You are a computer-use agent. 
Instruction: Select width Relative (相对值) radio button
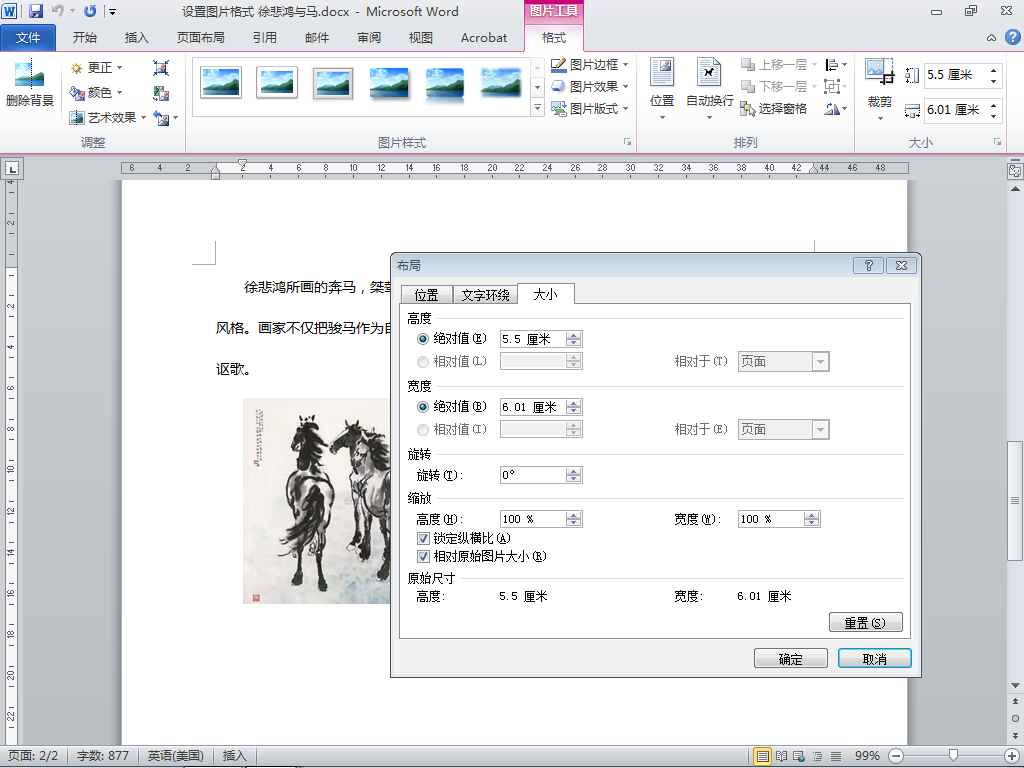(423, 429)
